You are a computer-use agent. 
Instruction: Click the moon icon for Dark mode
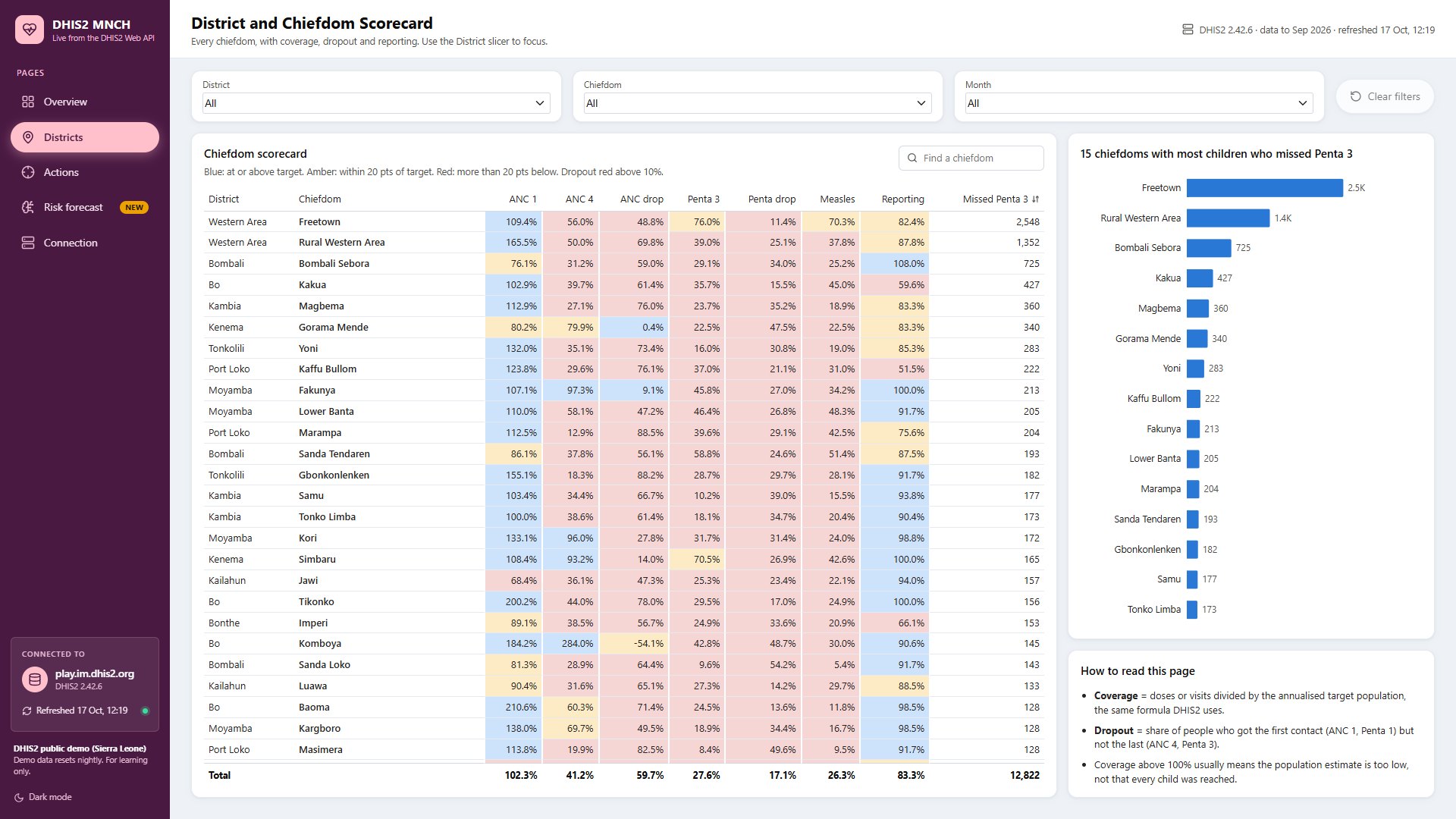tap(19, 797)
